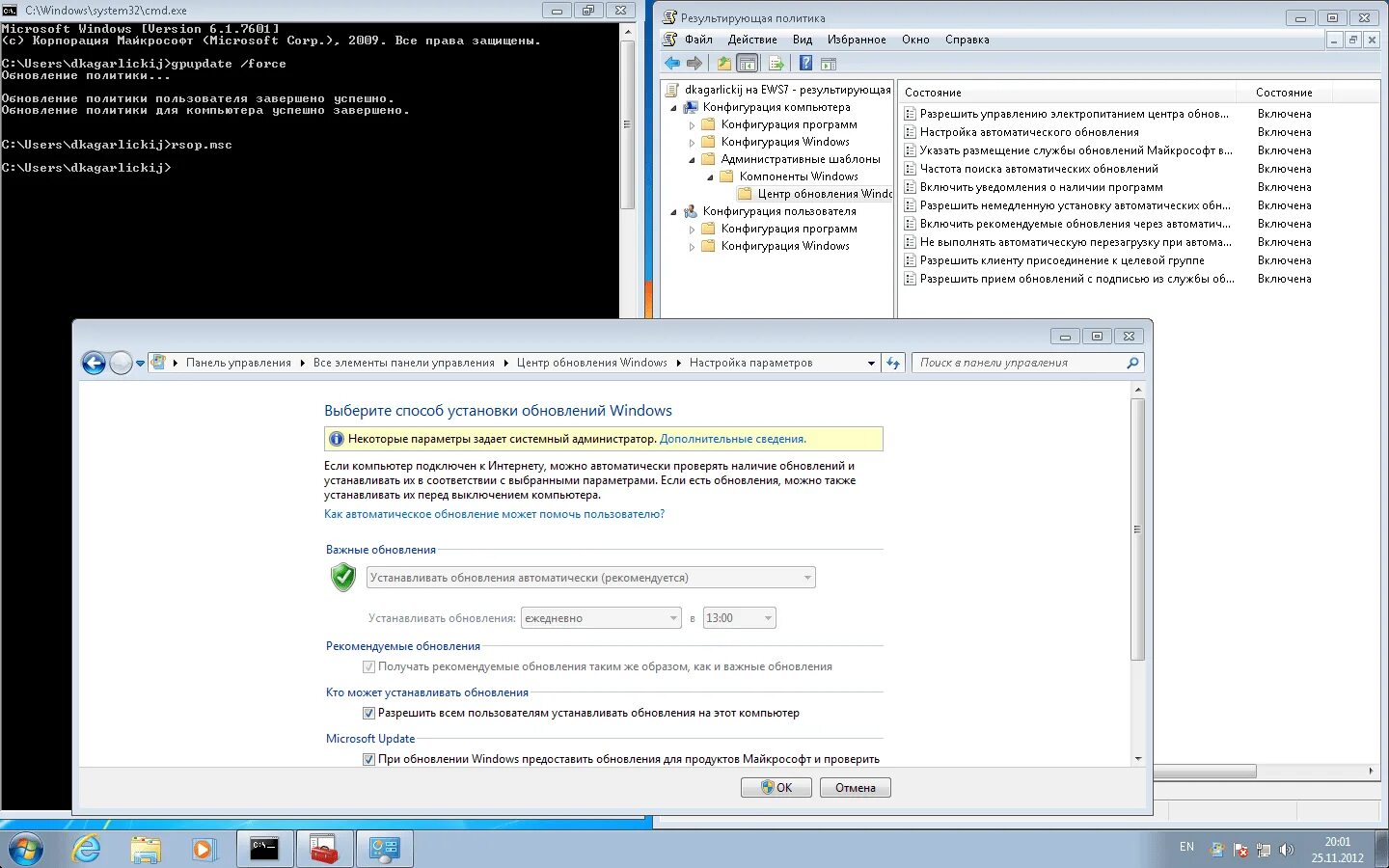Open the ежедневно schedule dropdown
1389x868 pixels.
coord(602,618)
